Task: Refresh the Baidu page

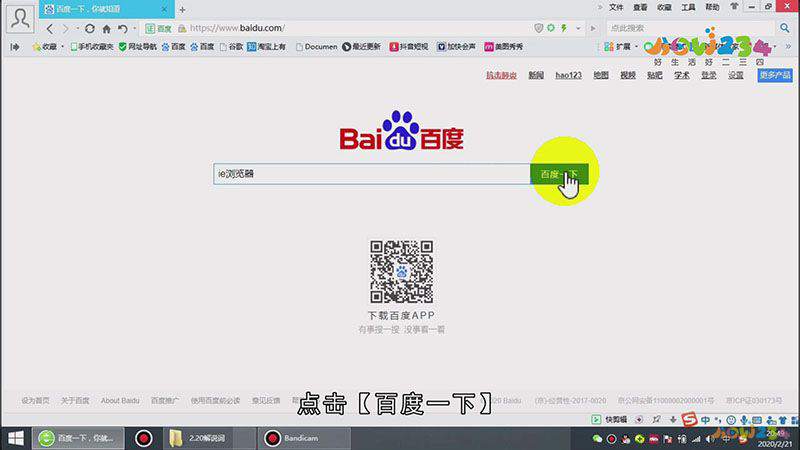Action: (90, 29)
